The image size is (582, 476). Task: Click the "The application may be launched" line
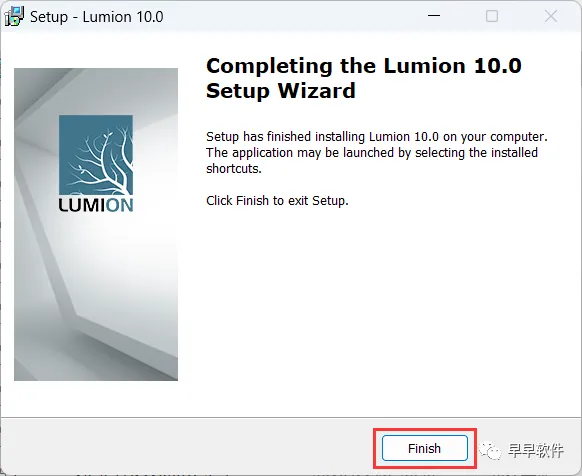[x=372, y=153]
